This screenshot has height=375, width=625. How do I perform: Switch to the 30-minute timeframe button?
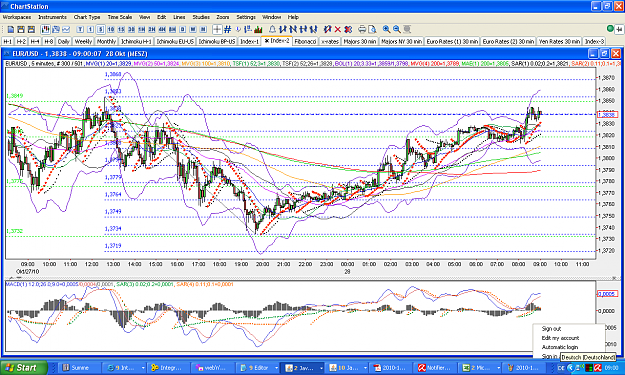pyautogui.click(x=132, y=29)
